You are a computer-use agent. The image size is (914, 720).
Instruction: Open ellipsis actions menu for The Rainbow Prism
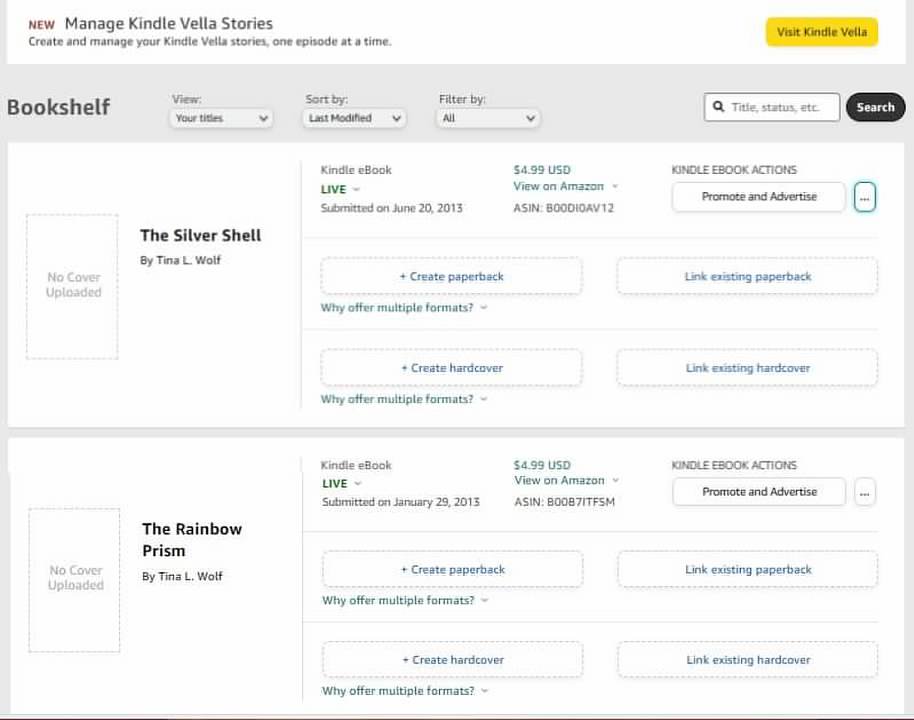864,492
